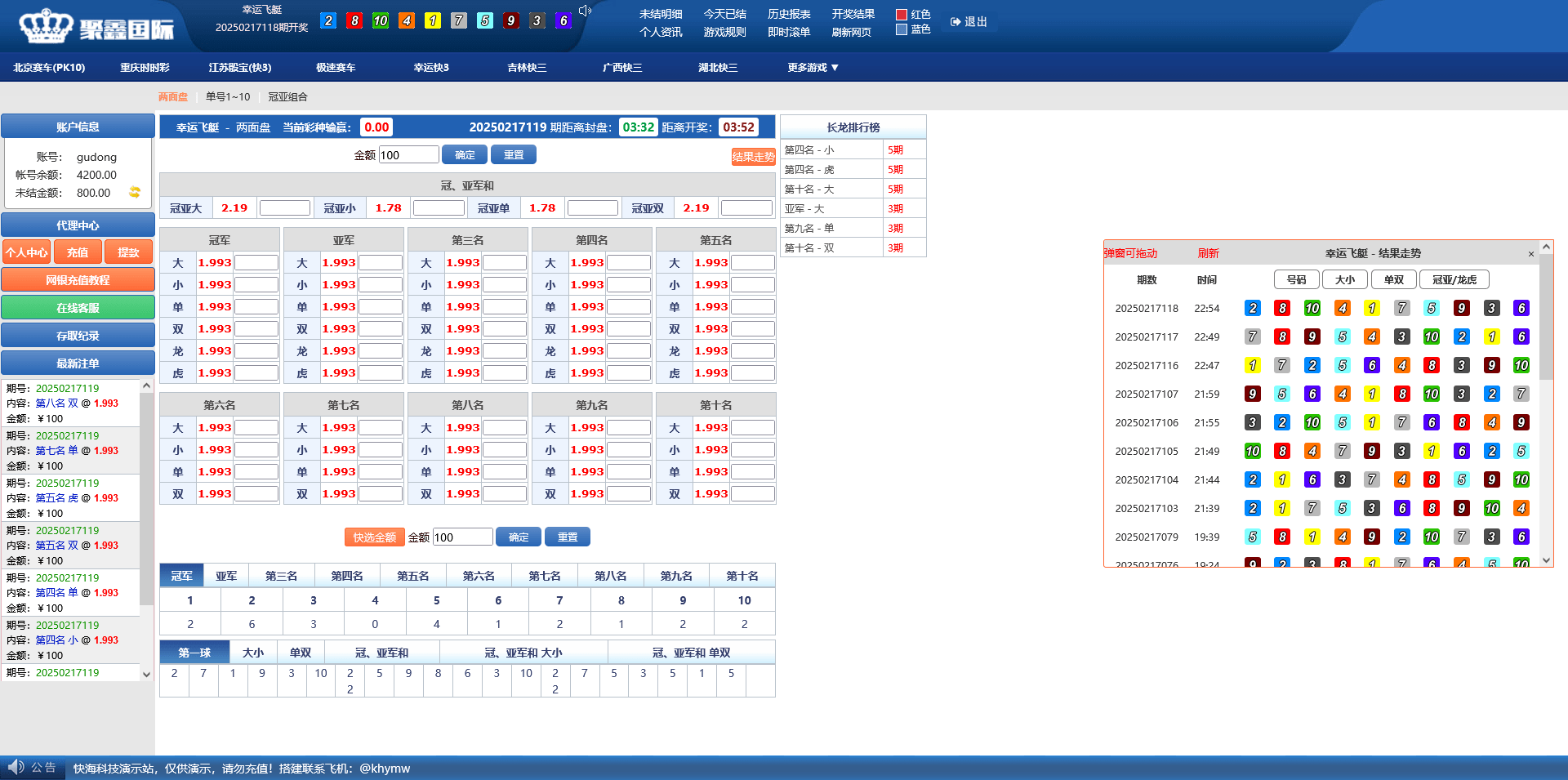Switch to 单号1~10 tab

tap(228, 96)
